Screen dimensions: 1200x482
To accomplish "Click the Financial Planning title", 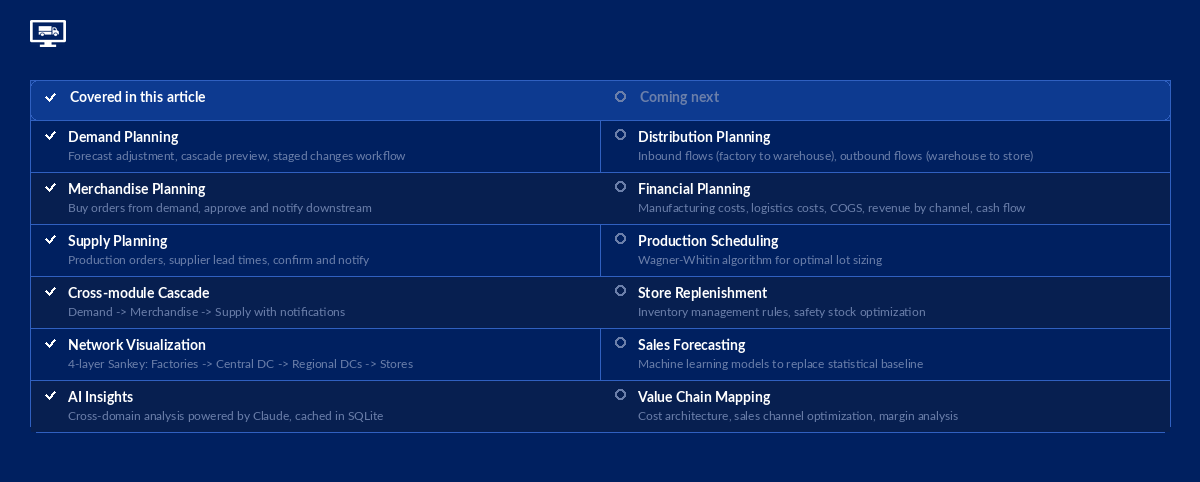I will click(x=694, y=189).
